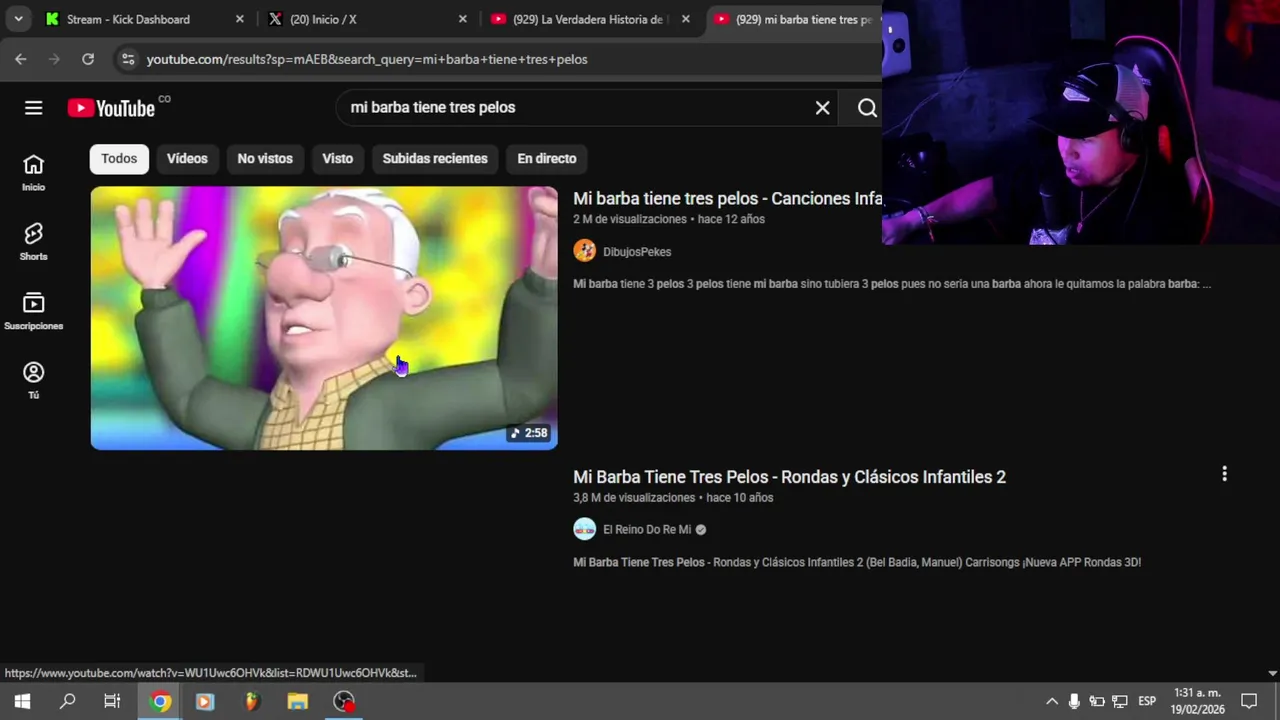Switch to La Verdadera Historia tab
Screen dimensions: 1280x720
click(x=588, y=19)
